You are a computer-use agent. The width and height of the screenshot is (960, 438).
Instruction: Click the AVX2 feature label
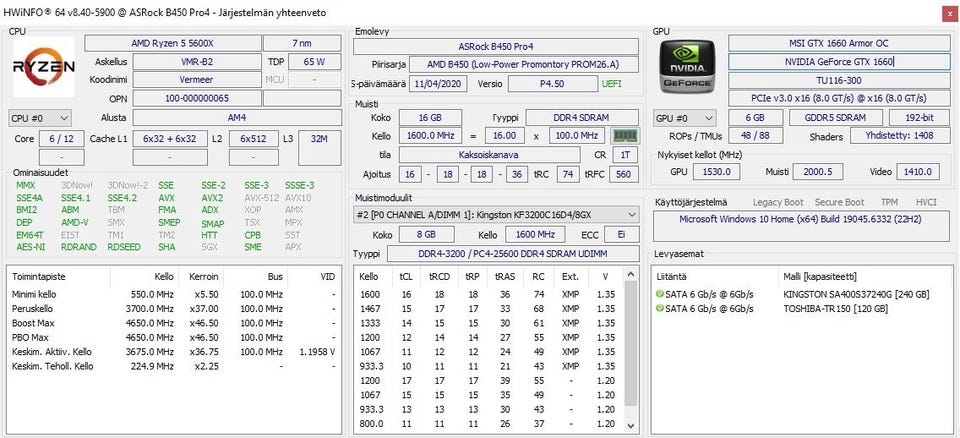[x=212, y=198]
